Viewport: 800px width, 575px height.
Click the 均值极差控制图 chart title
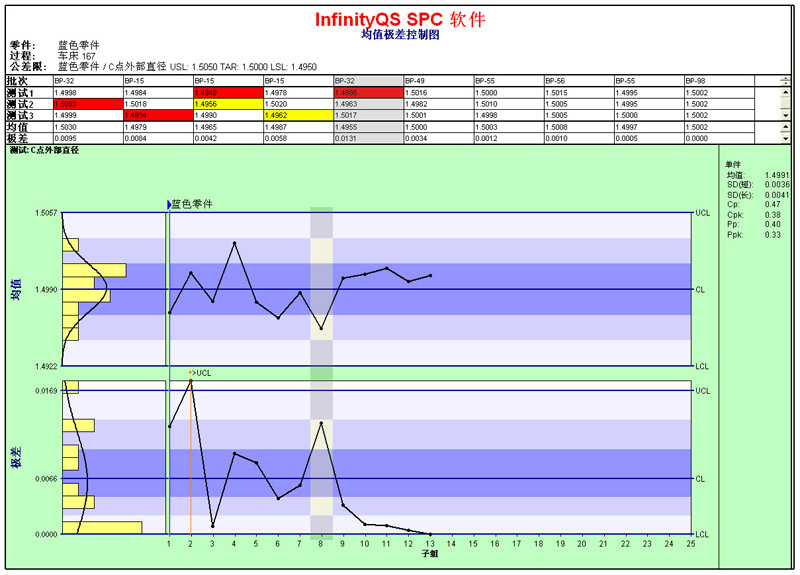pyautogui.click(x=400, y=35)
